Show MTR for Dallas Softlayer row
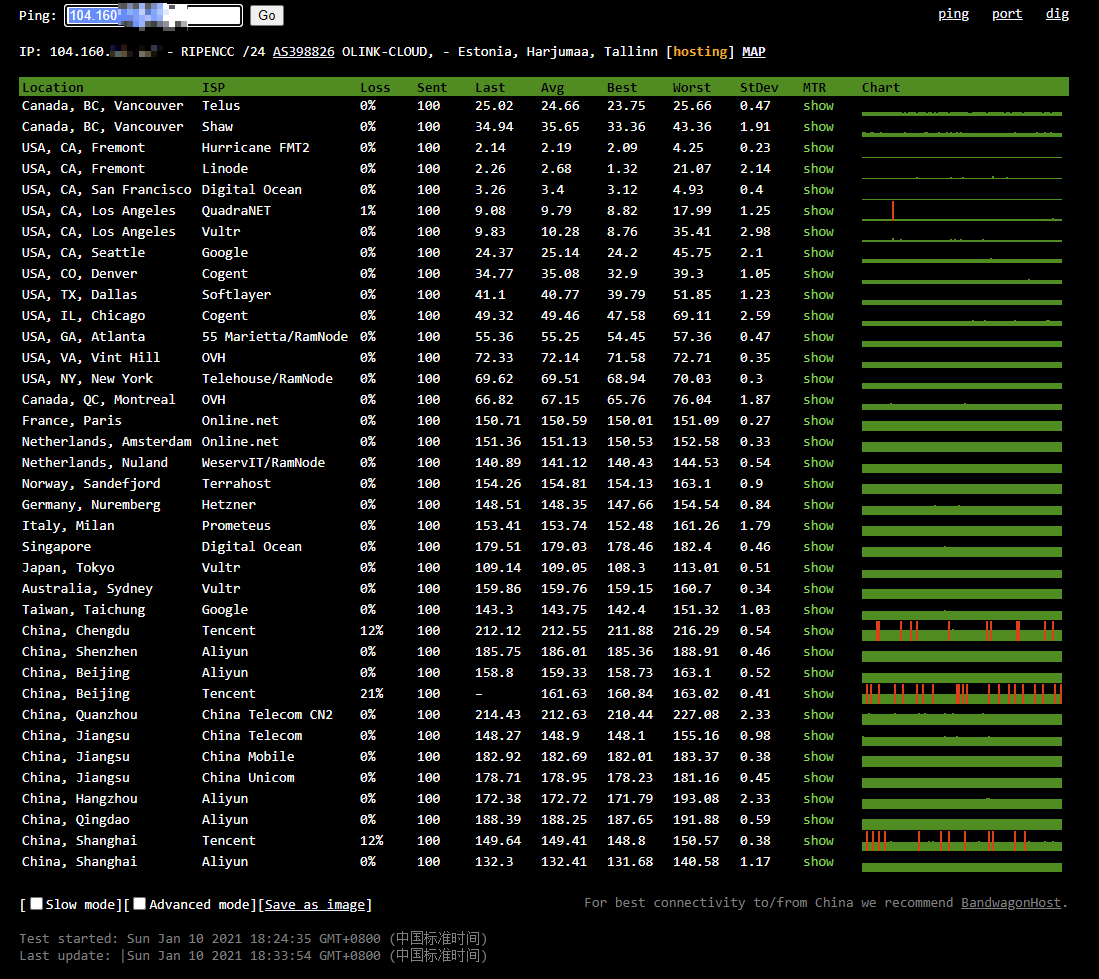This screenshot has height=979, width=1099. pos(818,295)
